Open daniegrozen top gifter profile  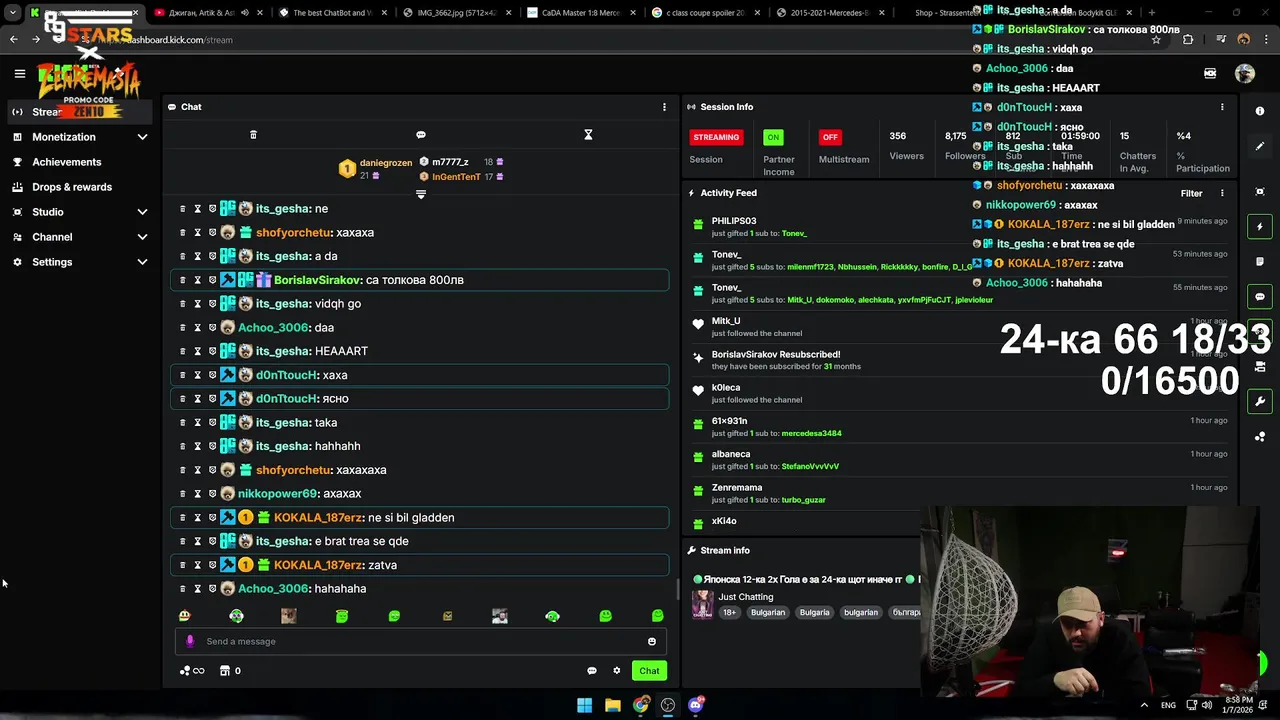point(386,163)
